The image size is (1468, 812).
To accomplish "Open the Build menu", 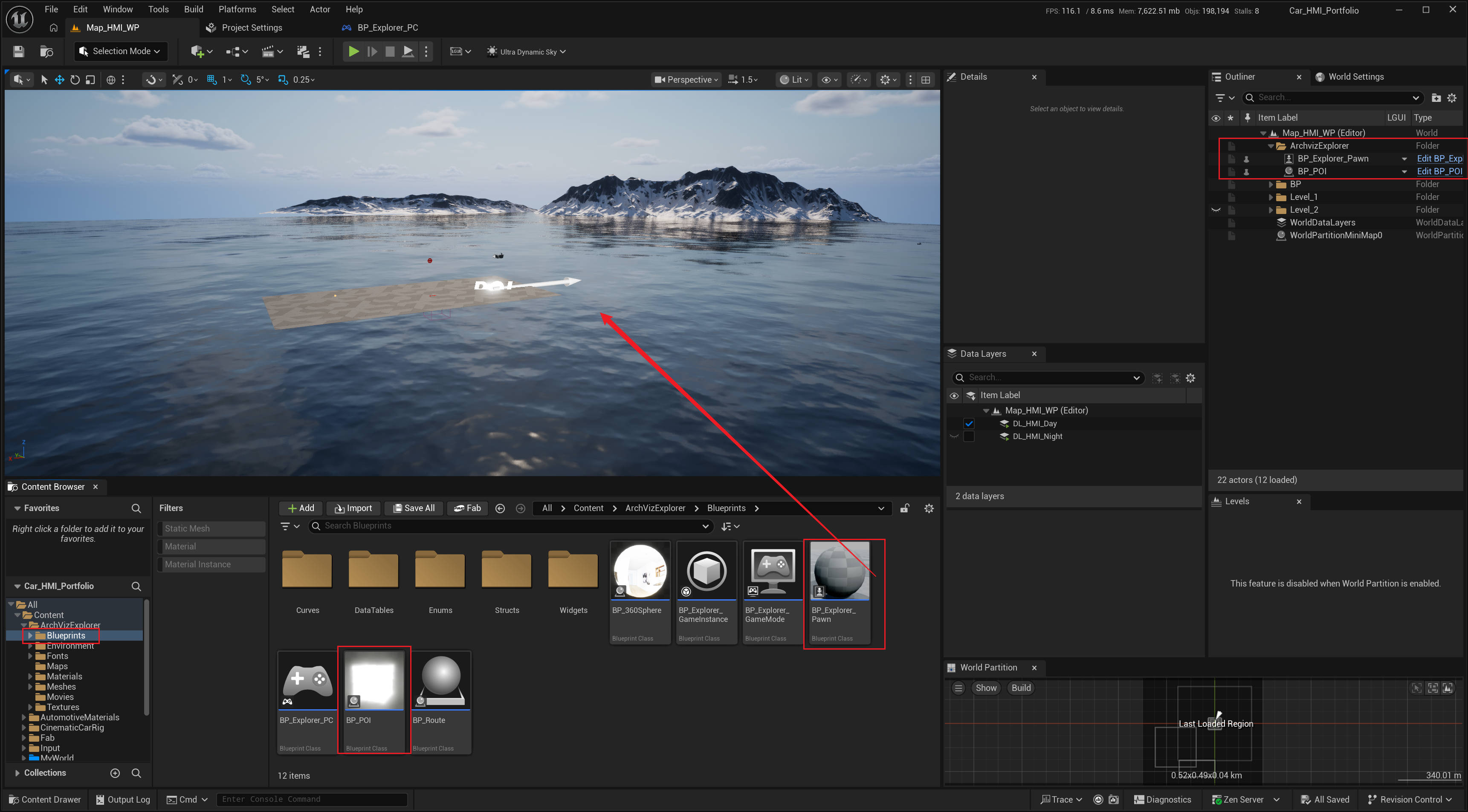I will point(193,9).
